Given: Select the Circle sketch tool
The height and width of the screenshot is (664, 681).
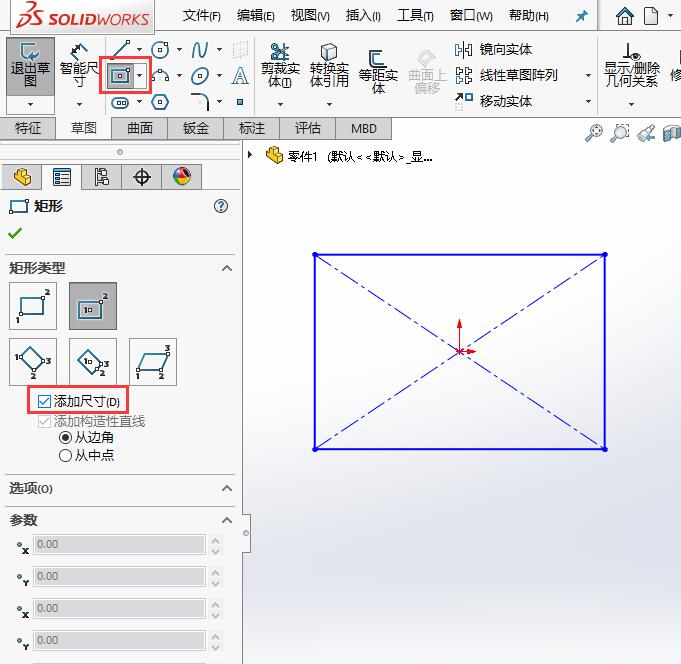Looking at the screenshot, I should coord(160,50).
